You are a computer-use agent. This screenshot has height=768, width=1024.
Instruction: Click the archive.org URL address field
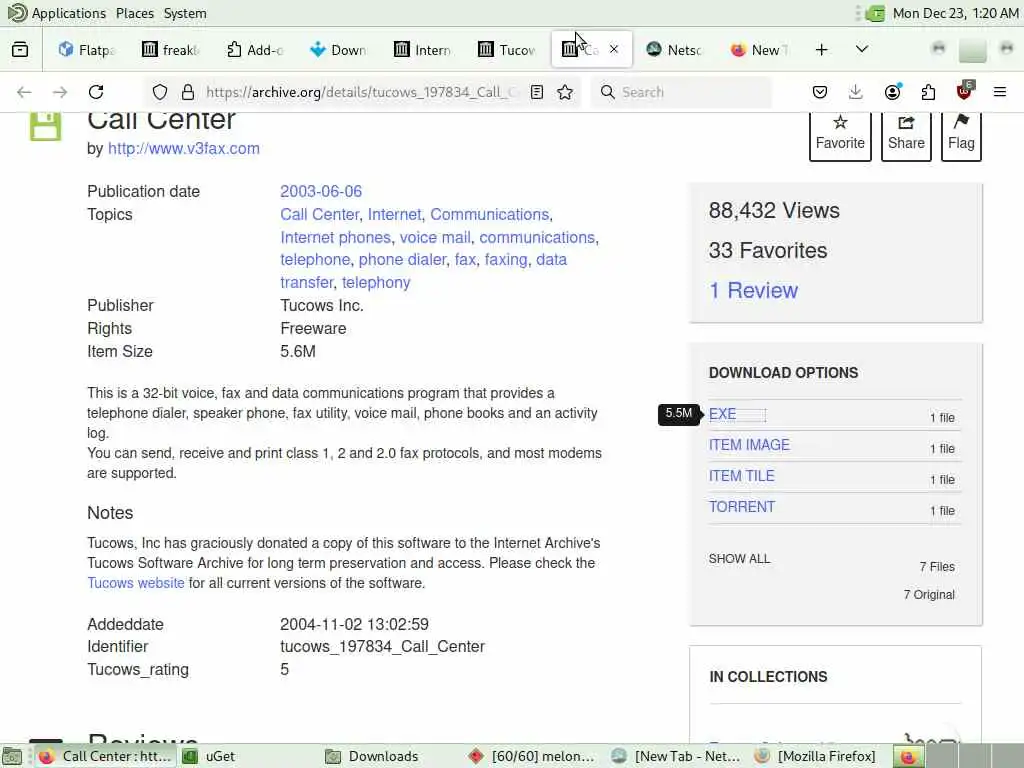click(362, 92)
